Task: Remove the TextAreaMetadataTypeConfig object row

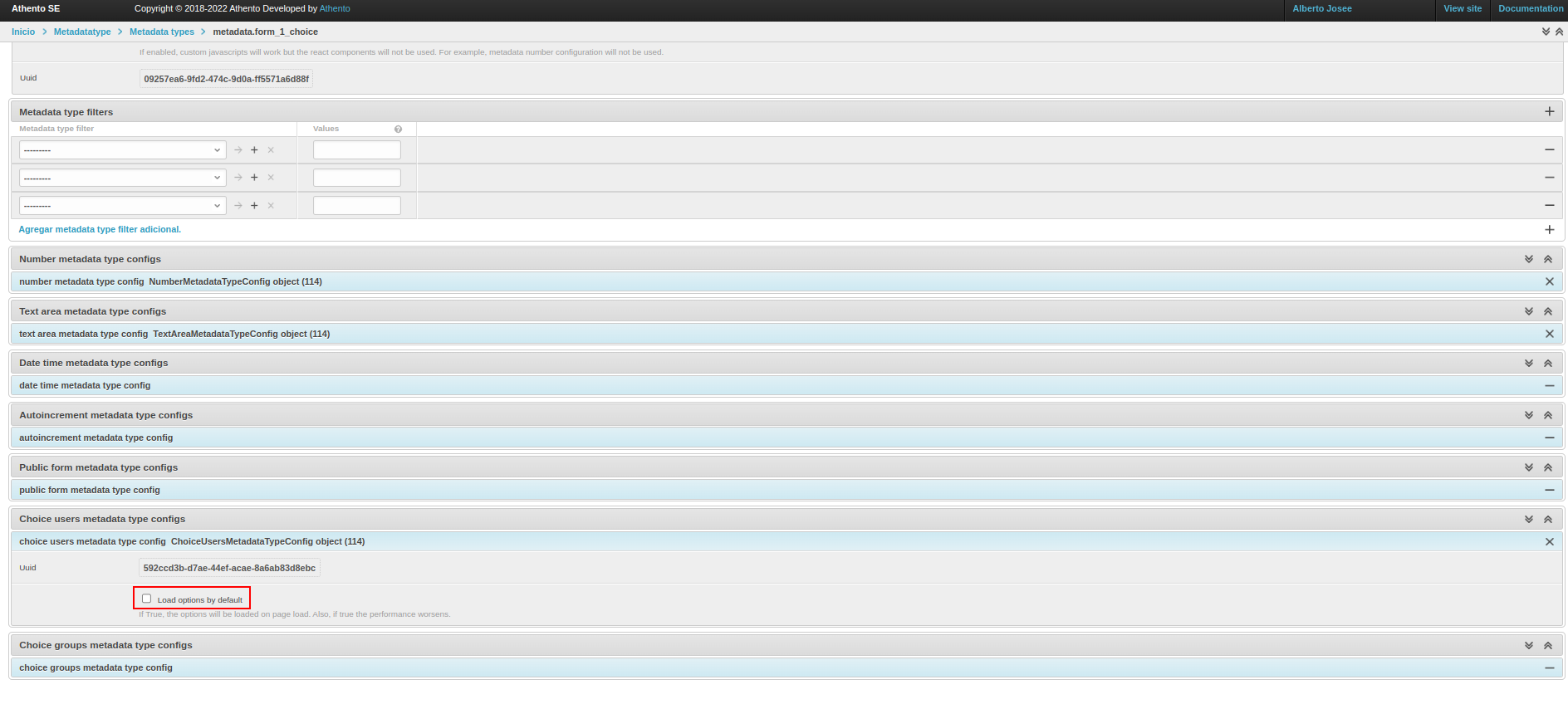Action: (1549, 334)
